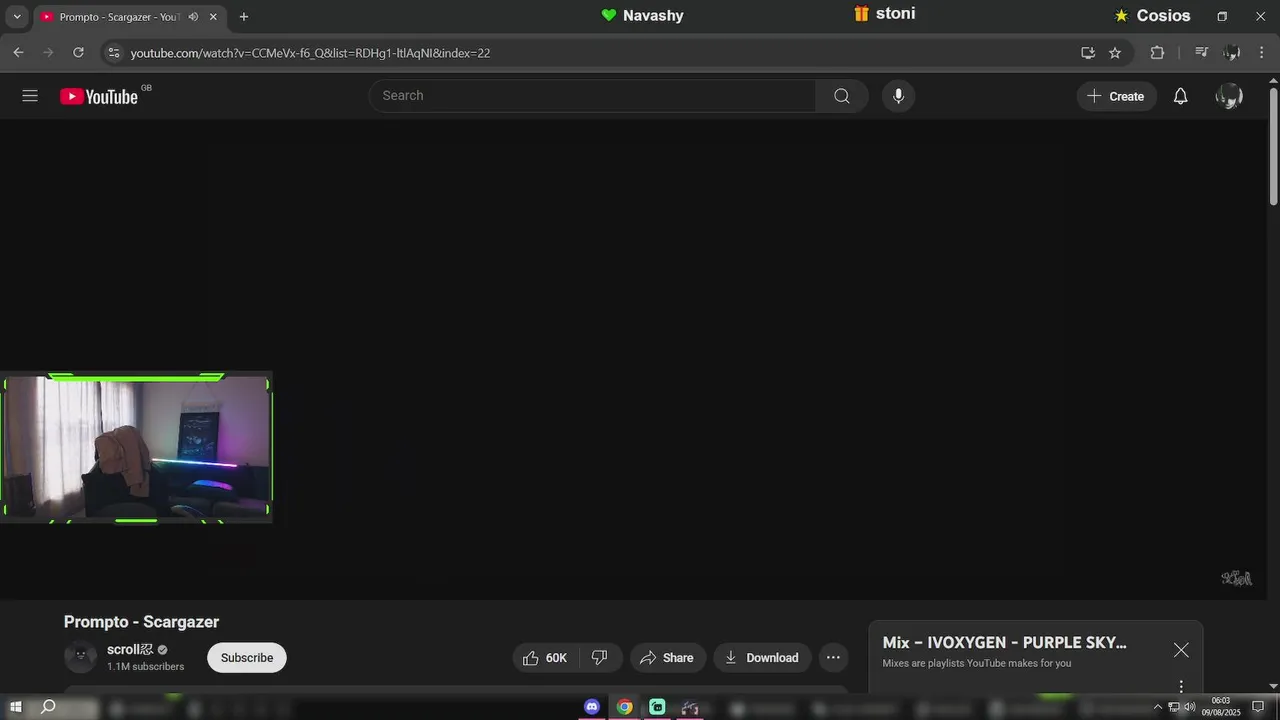This screenshot has height=720, width=1280.
Task: Focus the YouTube Search field
Action: pos(592,96)
